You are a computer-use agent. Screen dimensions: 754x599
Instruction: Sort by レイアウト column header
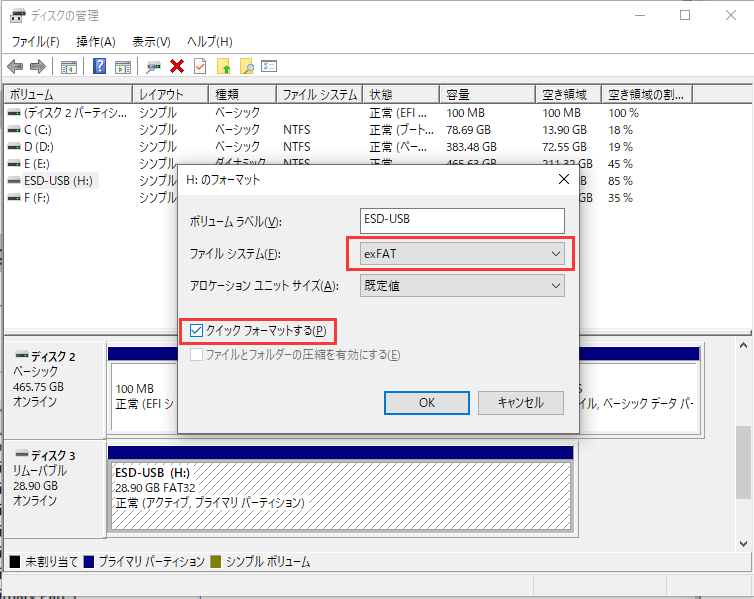[x=171, y=94]
